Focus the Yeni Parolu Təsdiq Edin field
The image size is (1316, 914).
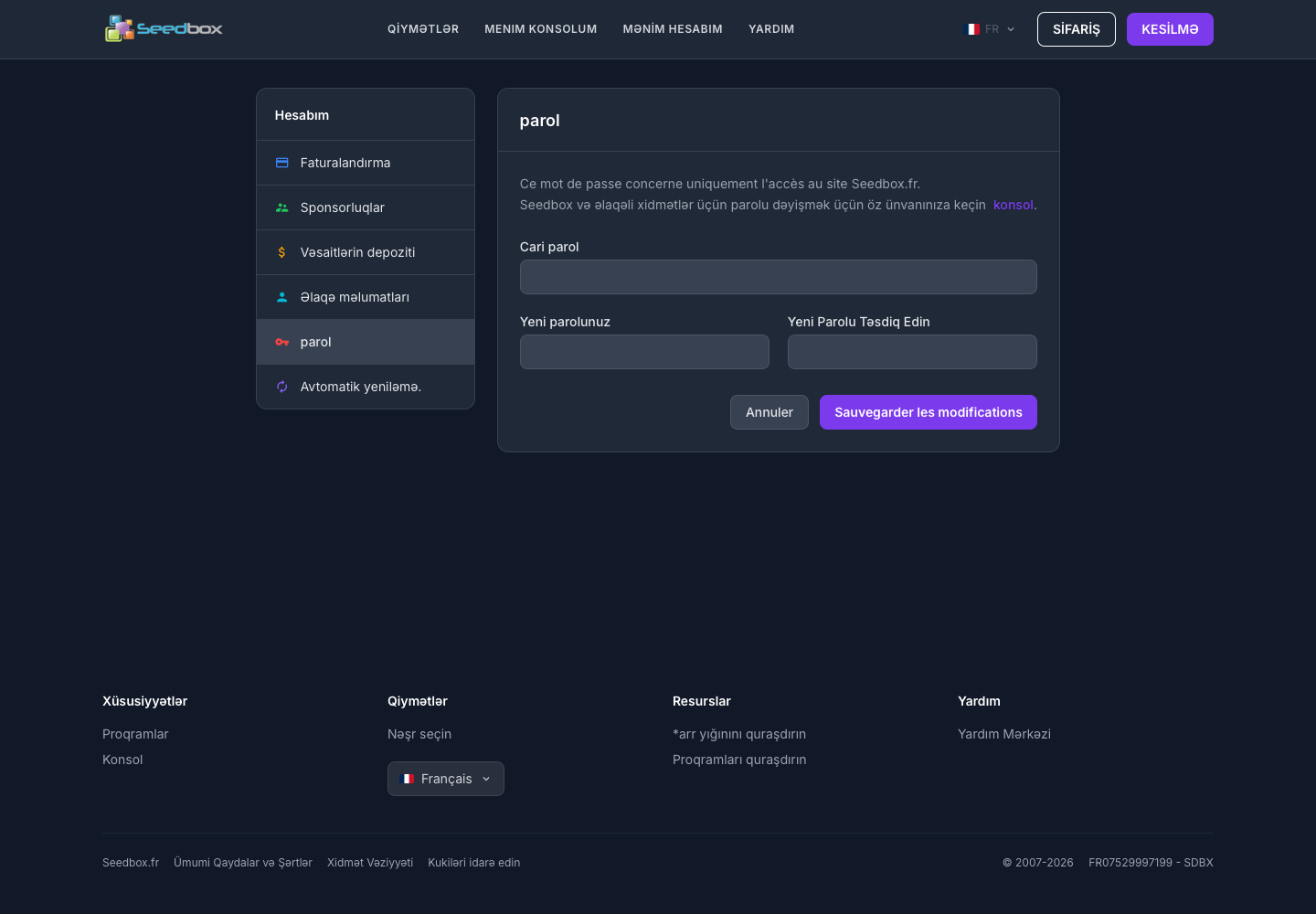pos(912,352)
